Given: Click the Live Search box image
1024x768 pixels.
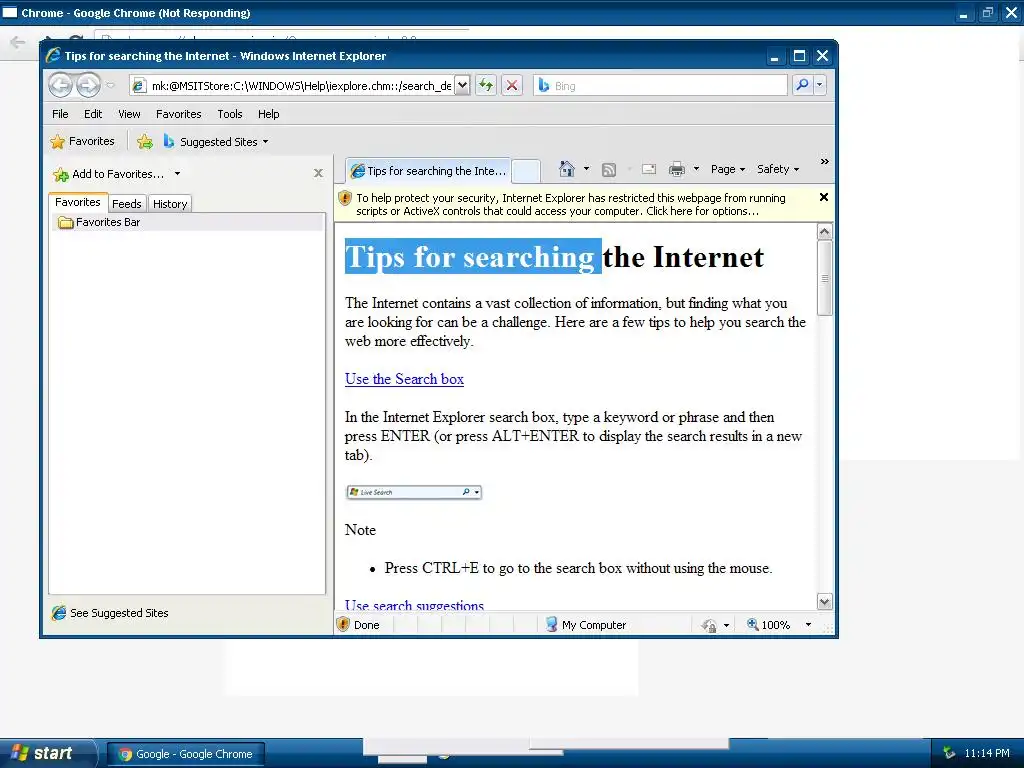Looking at the screenshot, I should point(414,492).
